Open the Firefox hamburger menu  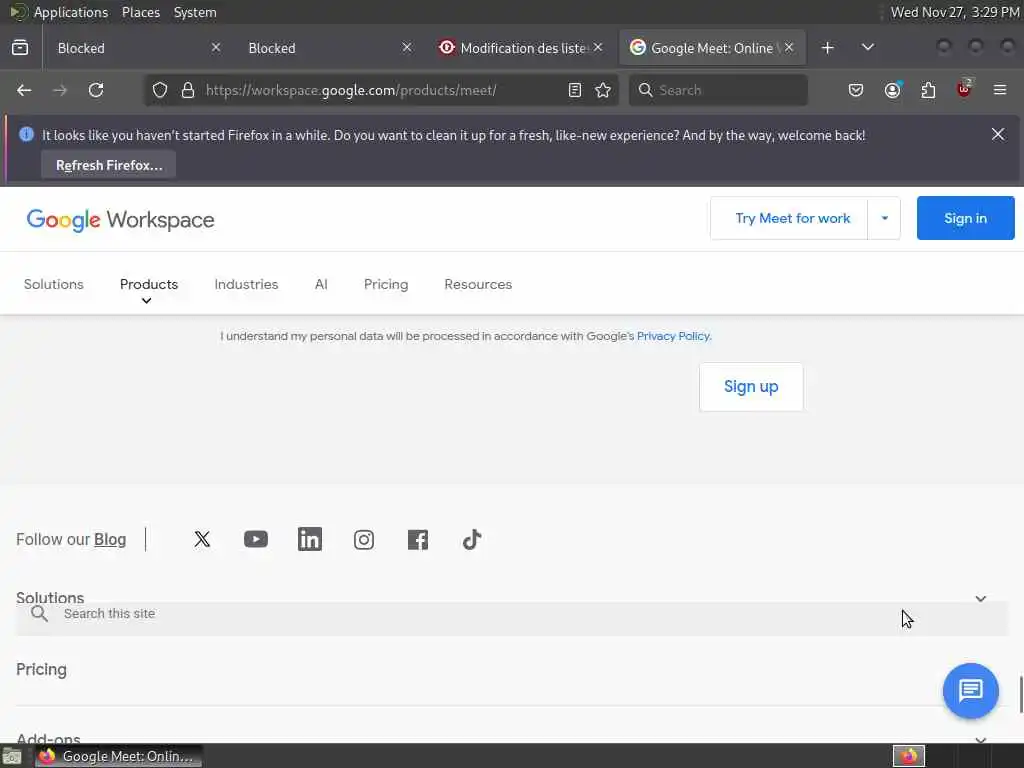point(1000,90)
